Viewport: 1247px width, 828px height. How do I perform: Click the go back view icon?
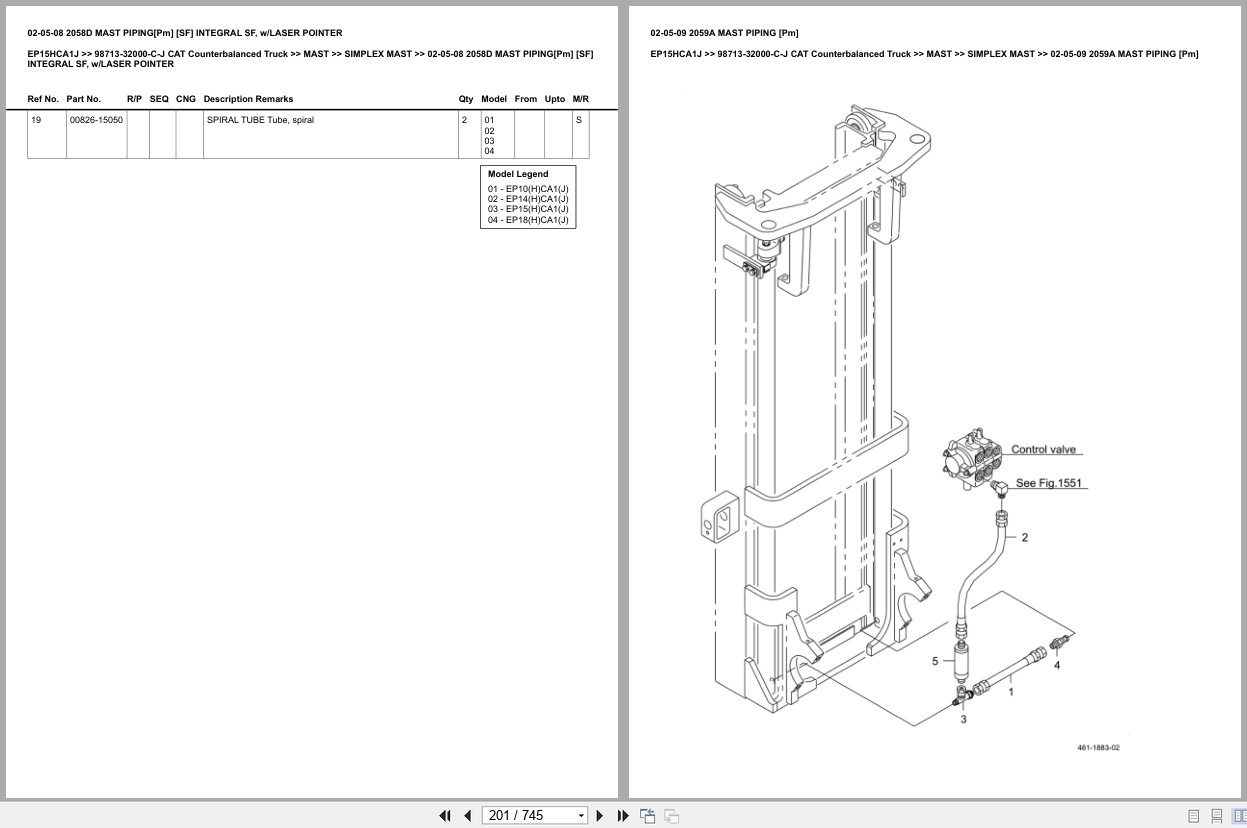pos(648,816)
